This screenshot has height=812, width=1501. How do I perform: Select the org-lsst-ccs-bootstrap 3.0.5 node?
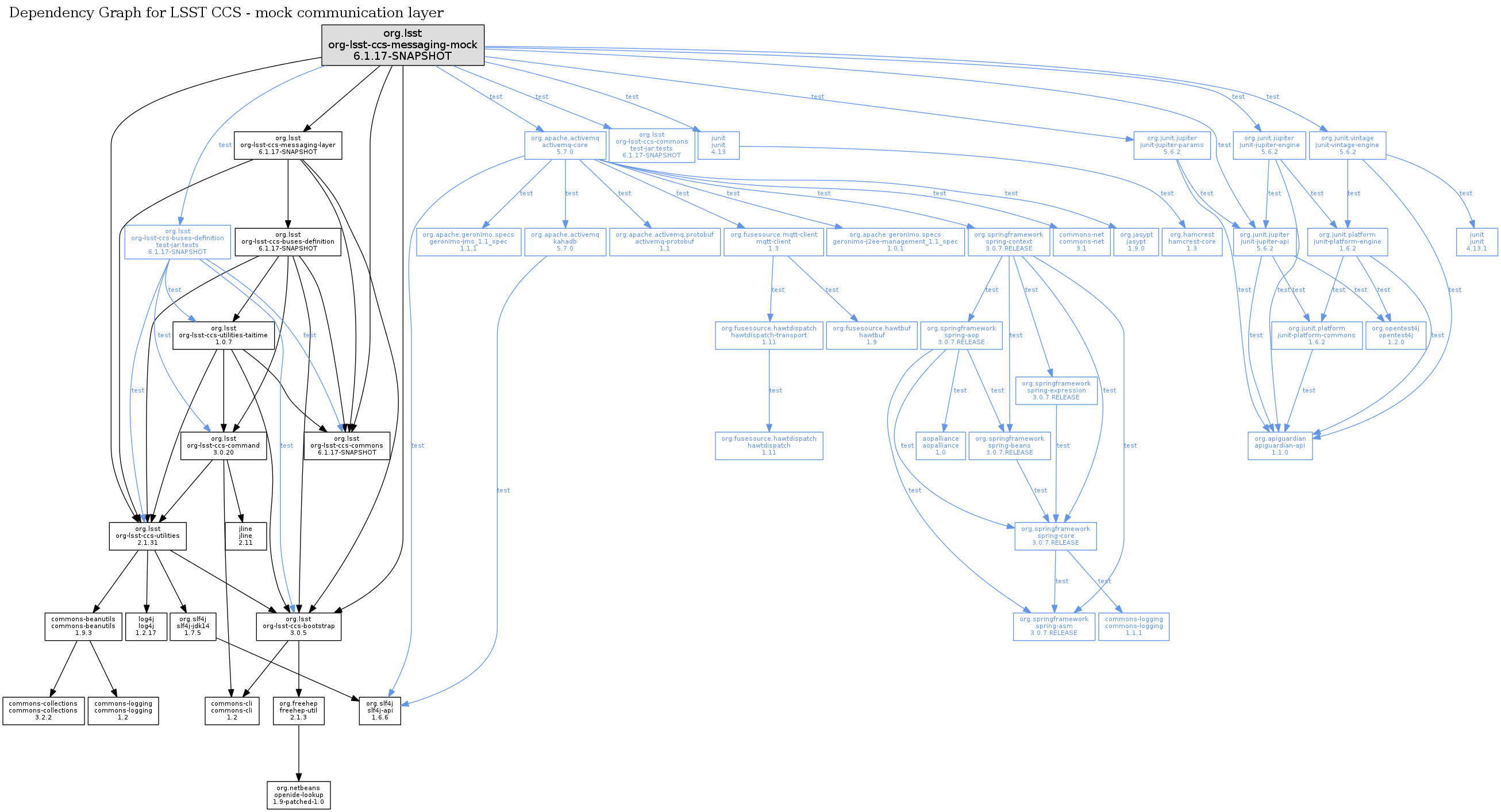pos(298,626)
